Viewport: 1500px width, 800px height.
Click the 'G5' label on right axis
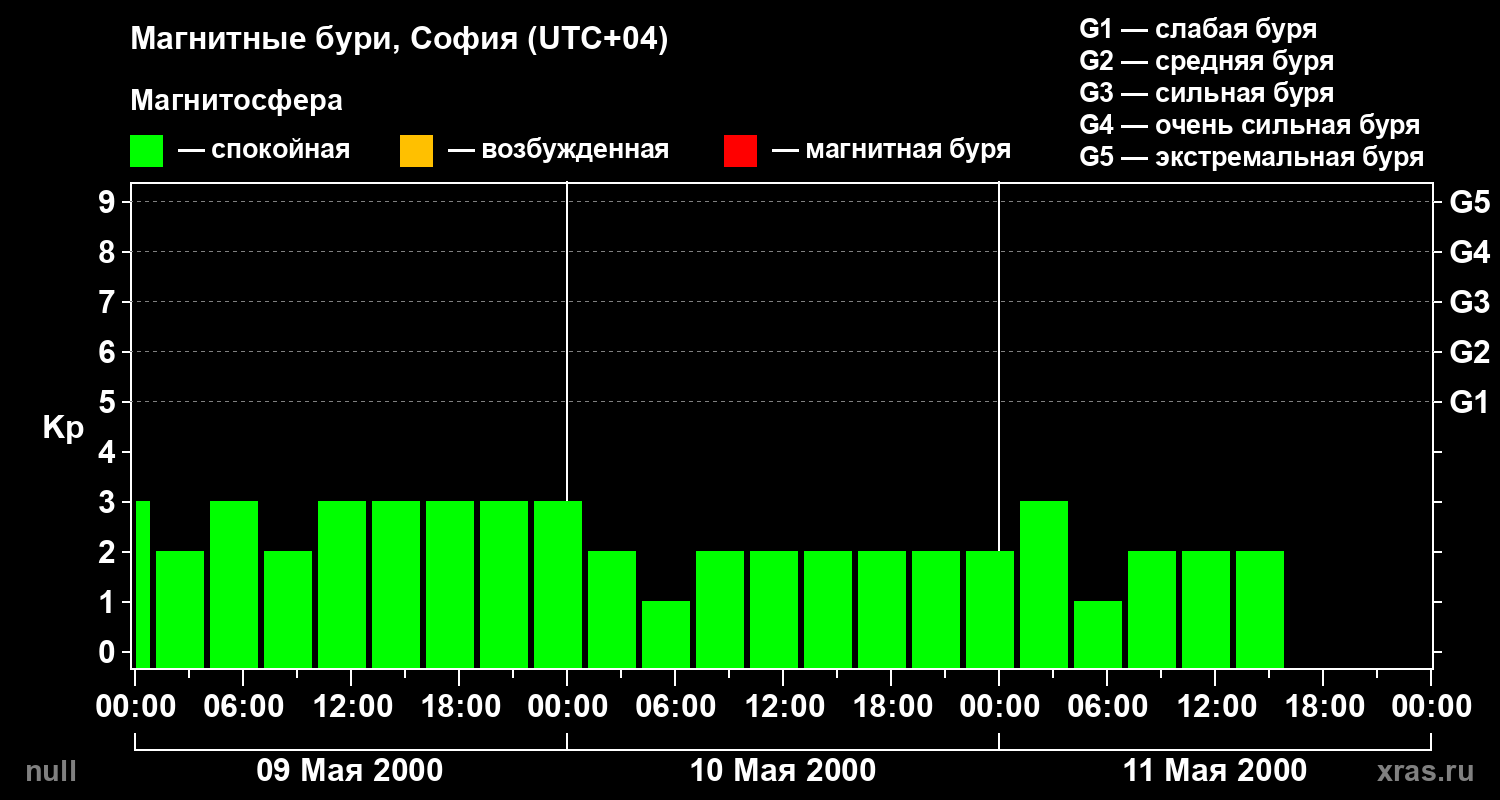click(x=1470, y=202)
